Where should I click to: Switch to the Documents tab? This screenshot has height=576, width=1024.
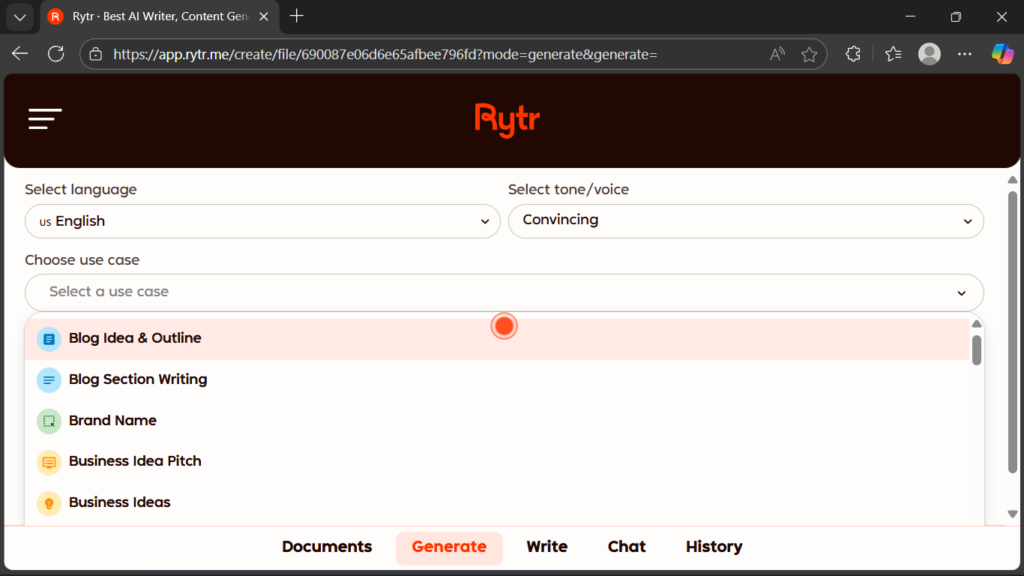pos(326,547)
